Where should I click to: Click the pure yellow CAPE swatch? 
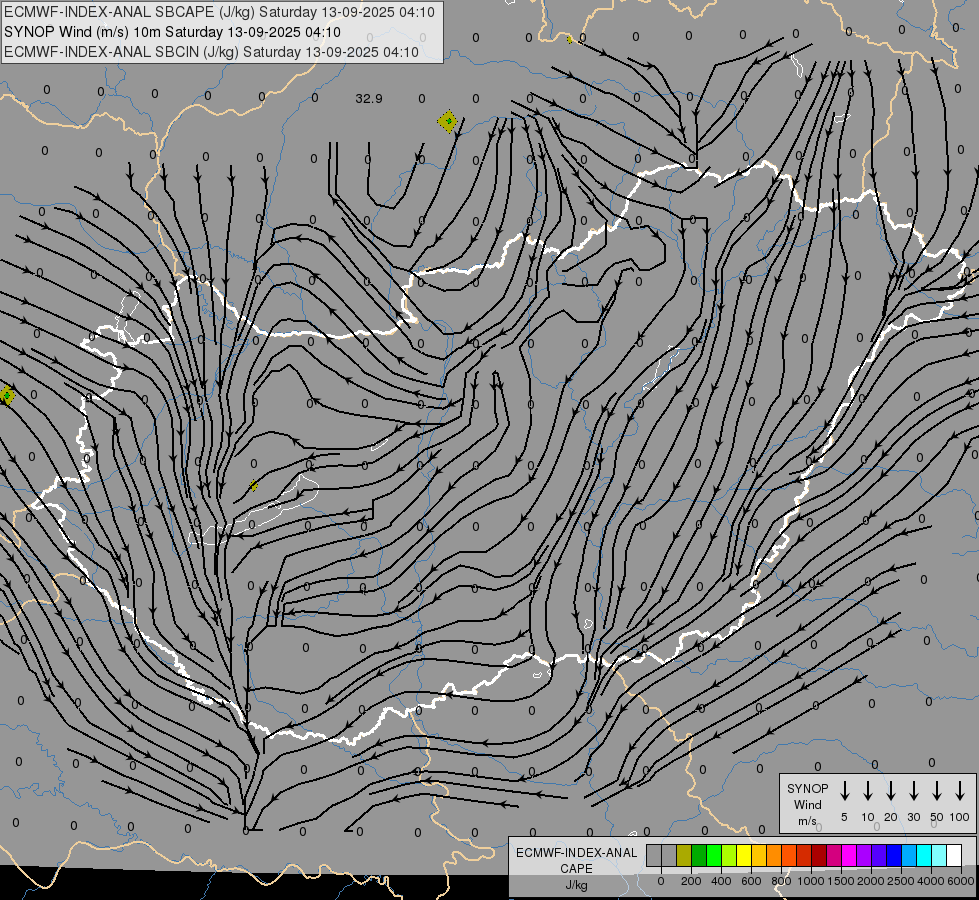[x=744, y=855]
